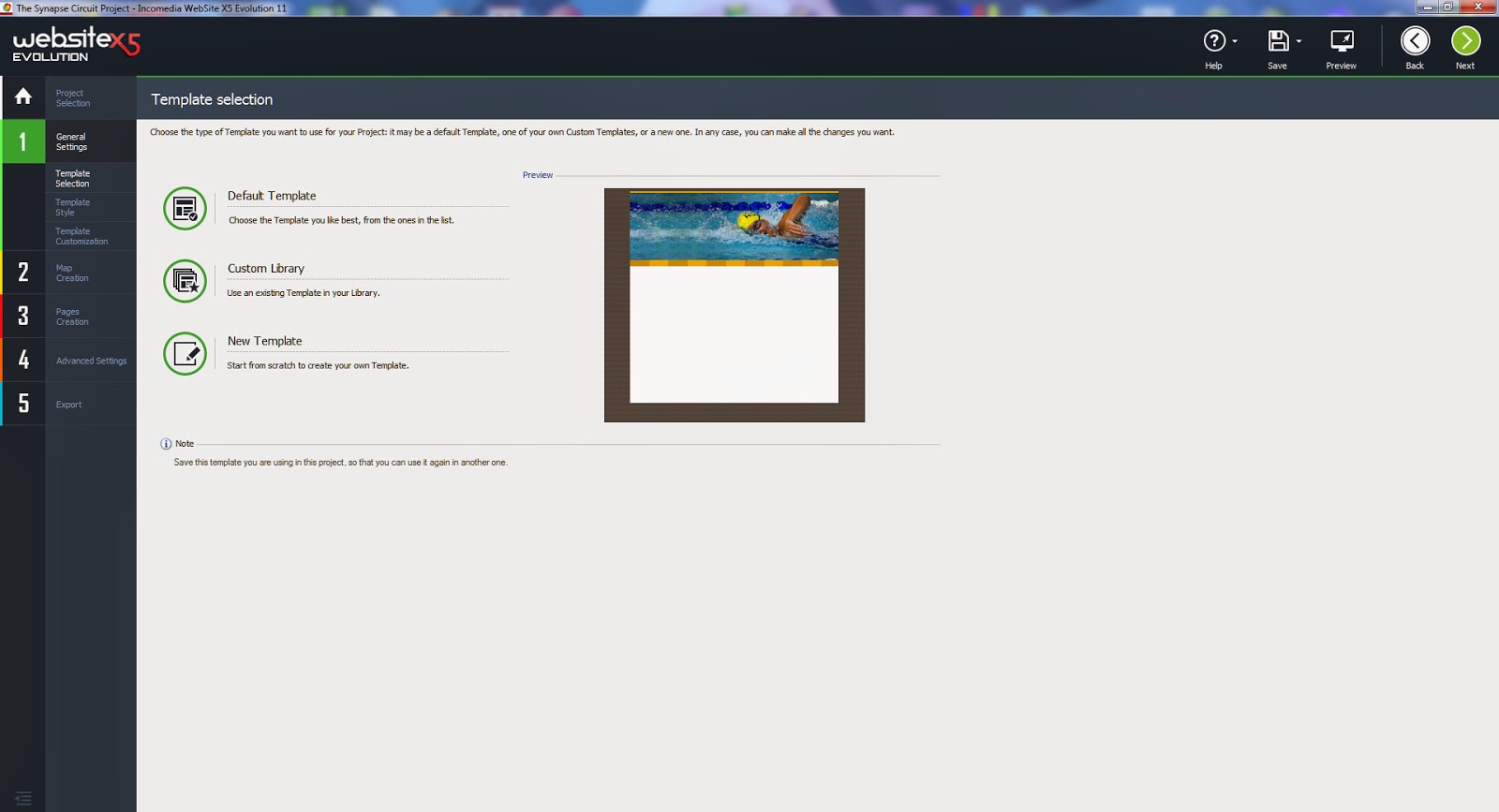Minimize the WebSite X5 window
The height and width of the screenshot is (812, 1499).
pyautogui.click(x=1428, y=7)
